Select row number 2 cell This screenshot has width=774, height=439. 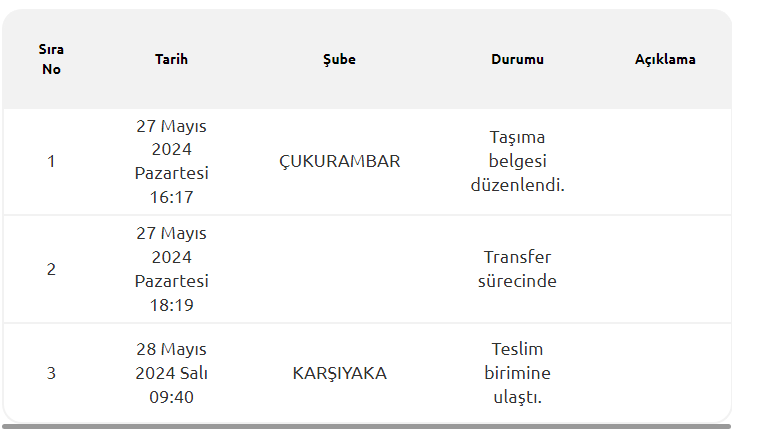pyautogui.click(x=51, y=269)
